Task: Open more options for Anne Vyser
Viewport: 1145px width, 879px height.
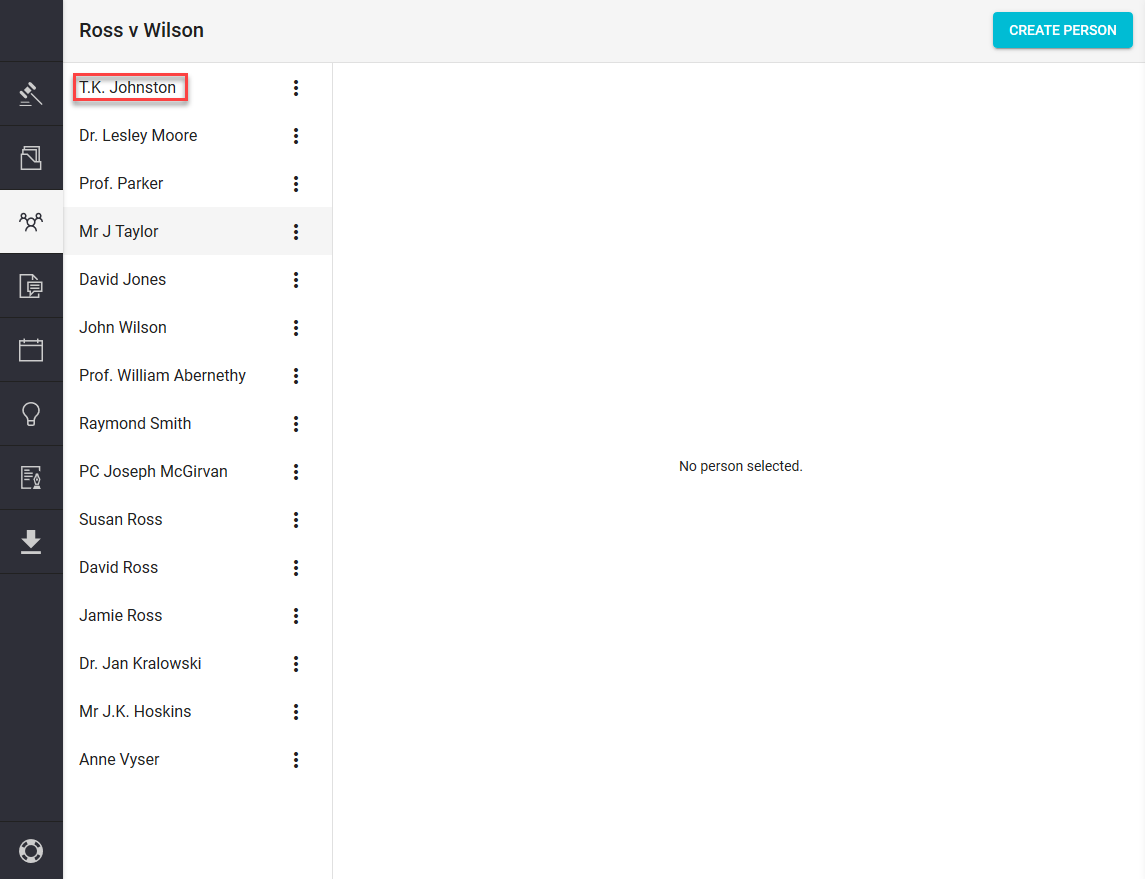Action: coord(296,760)
